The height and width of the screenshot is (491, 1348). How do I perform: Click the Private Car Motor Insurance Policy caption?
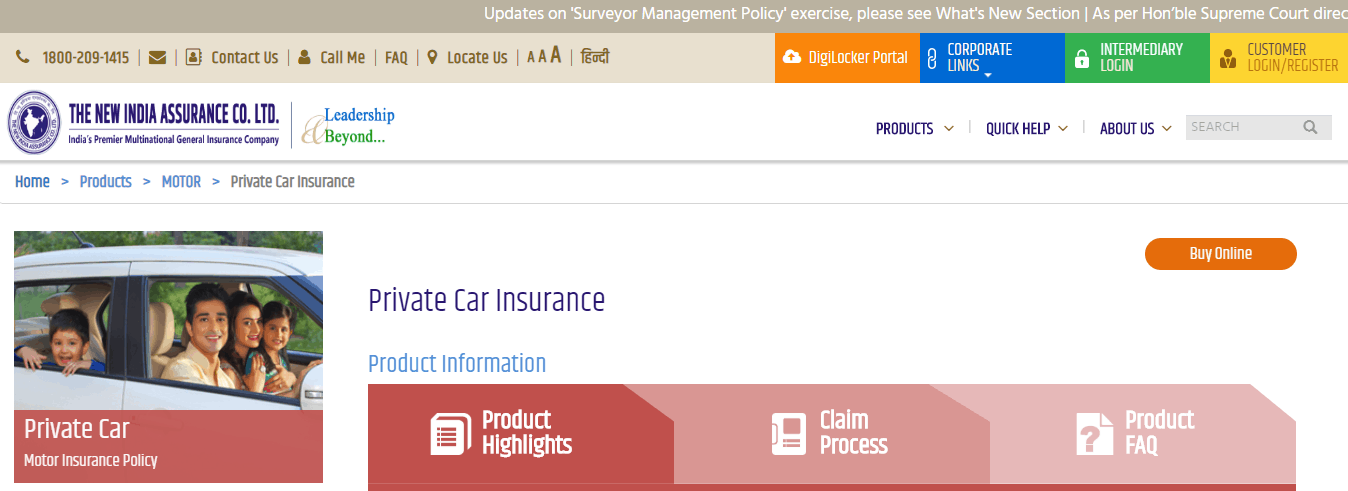[168, 446]
